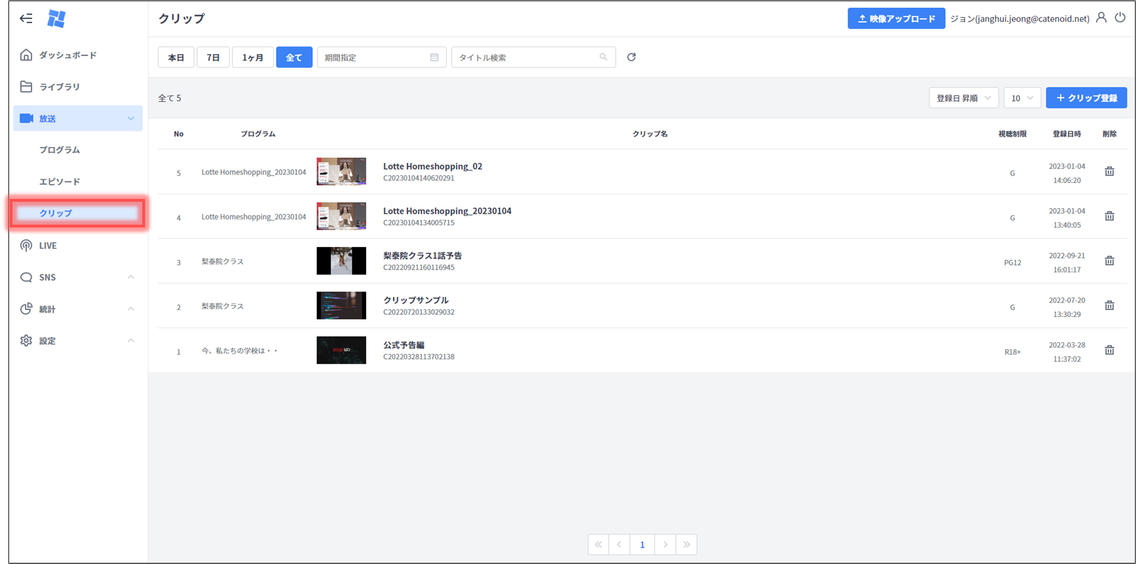Image resolution: width=1136 pixels, height=564 pixels.
Task: Click the magnifier icon in title search
Action: [603, 58]
